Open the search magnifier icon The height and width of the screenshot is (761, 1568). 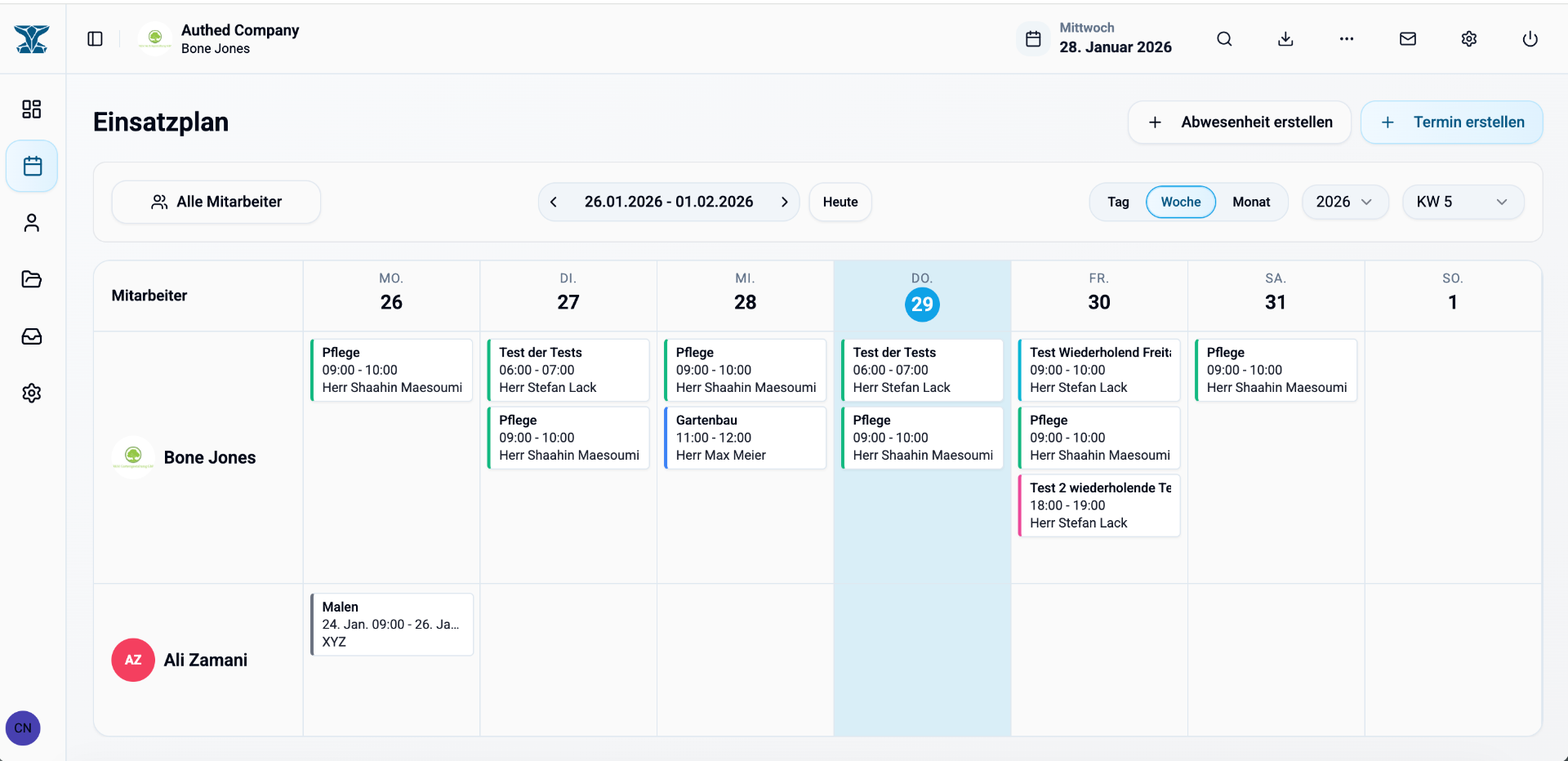[1224, 39]
